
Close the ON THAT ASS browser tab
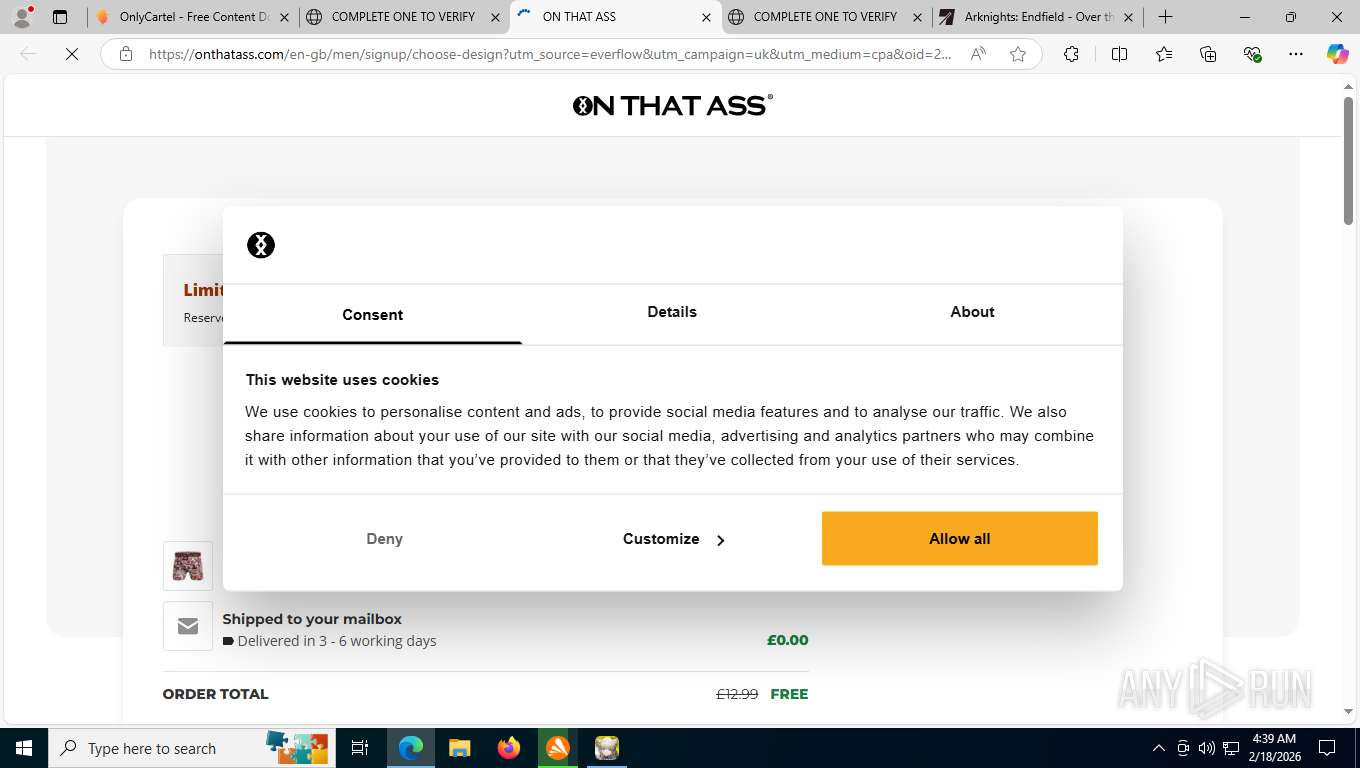706,17
